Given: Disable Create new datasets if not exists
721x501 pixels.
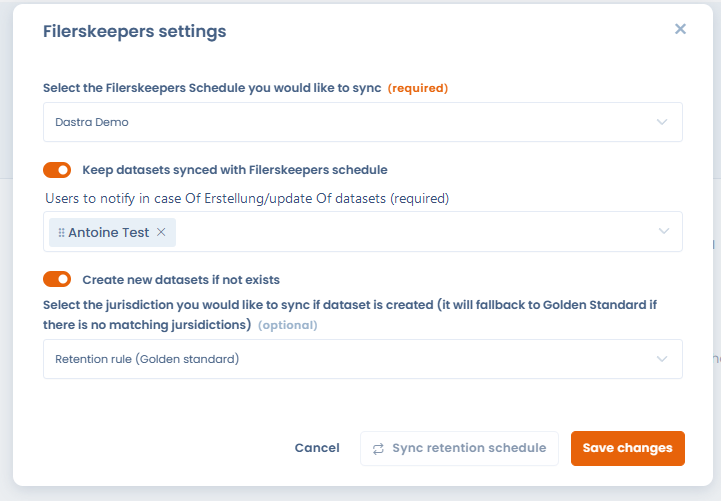Looking at the screenshot, I should pos(57,279).
